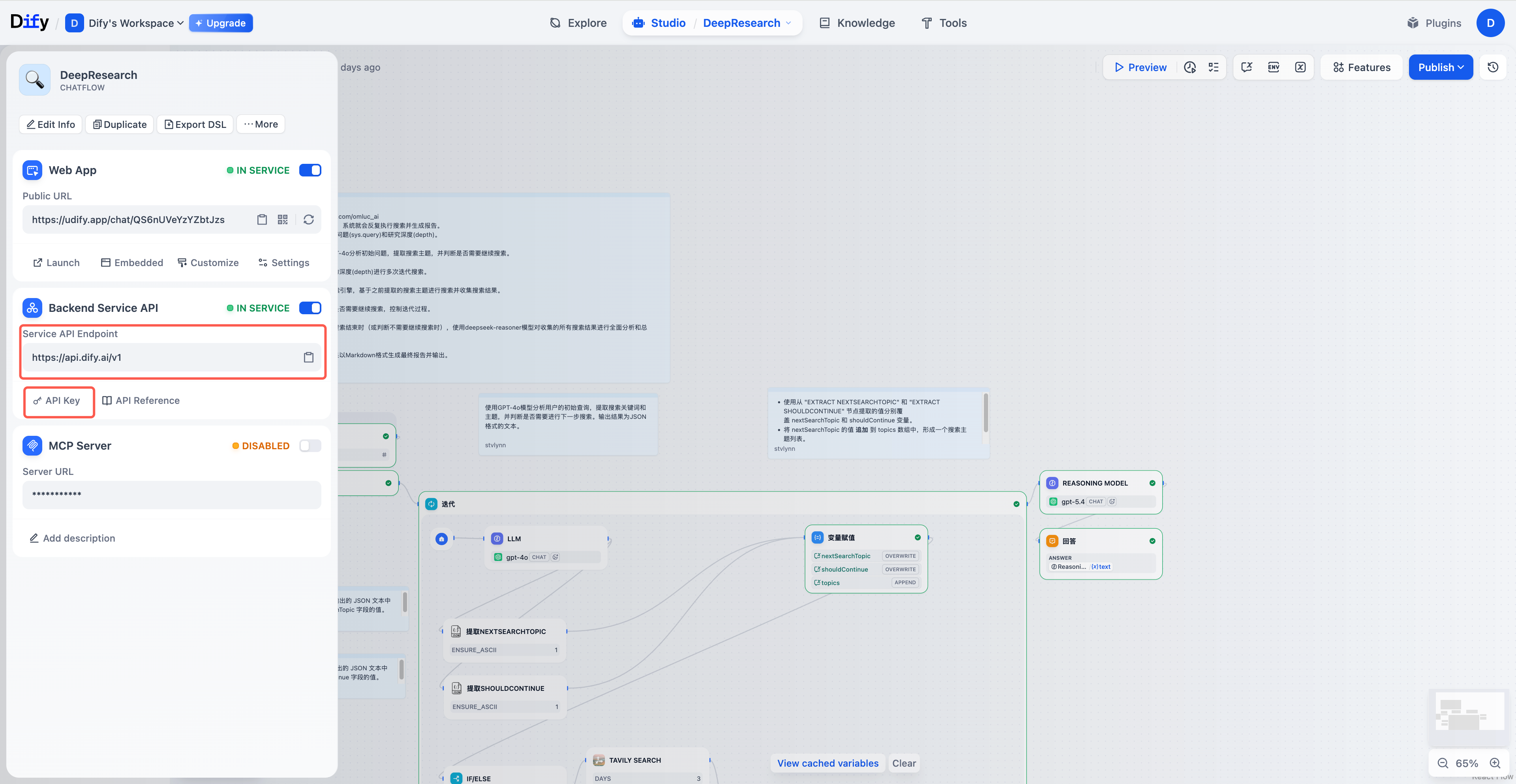1516x784 pixels.
Task: Go to the Explore tab
Action: 578,23
